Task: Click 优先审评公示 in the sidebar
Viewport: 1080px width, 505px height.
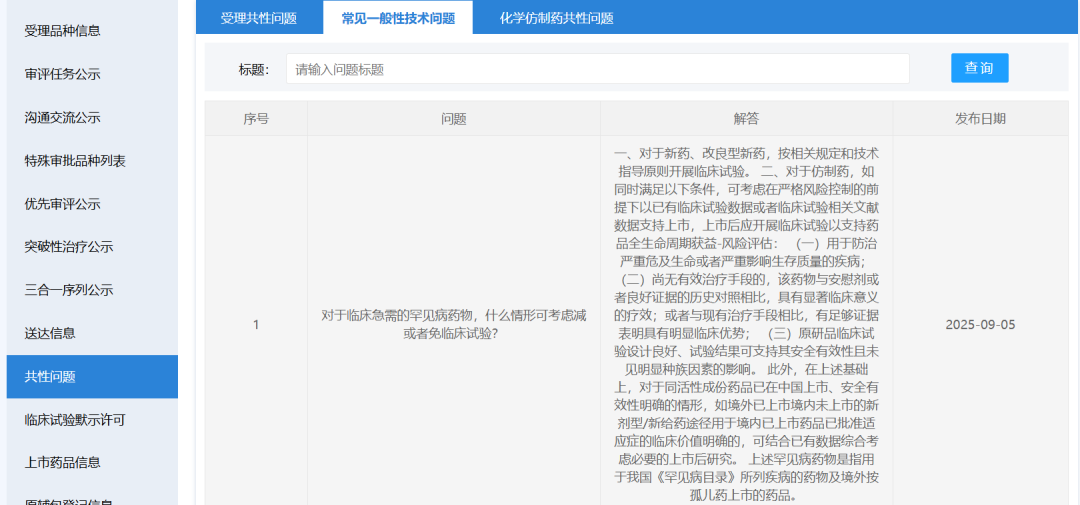Action: point(63,204)
